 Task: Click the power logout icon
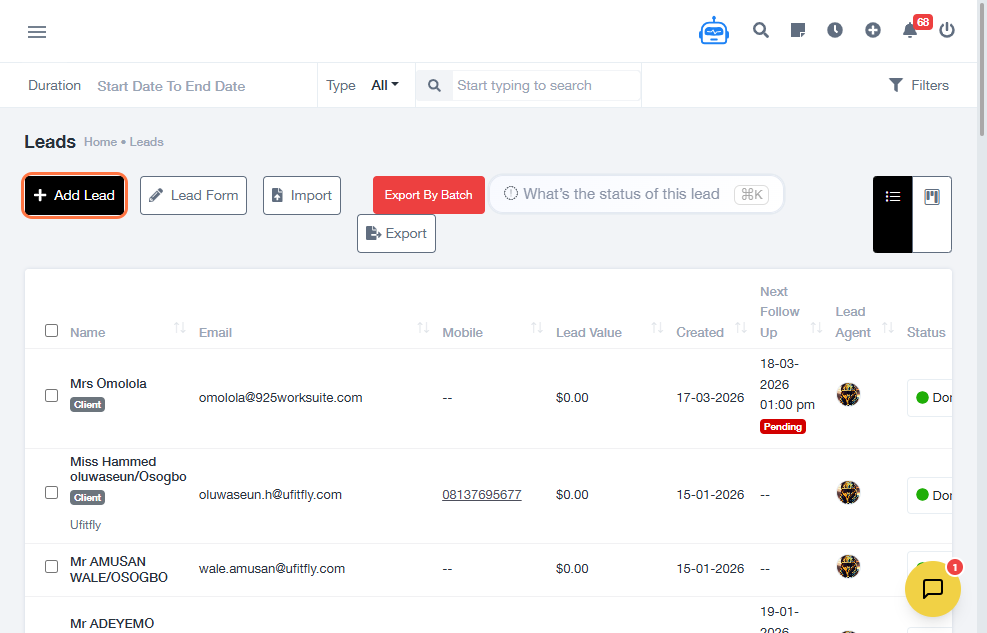pos(947,31)
